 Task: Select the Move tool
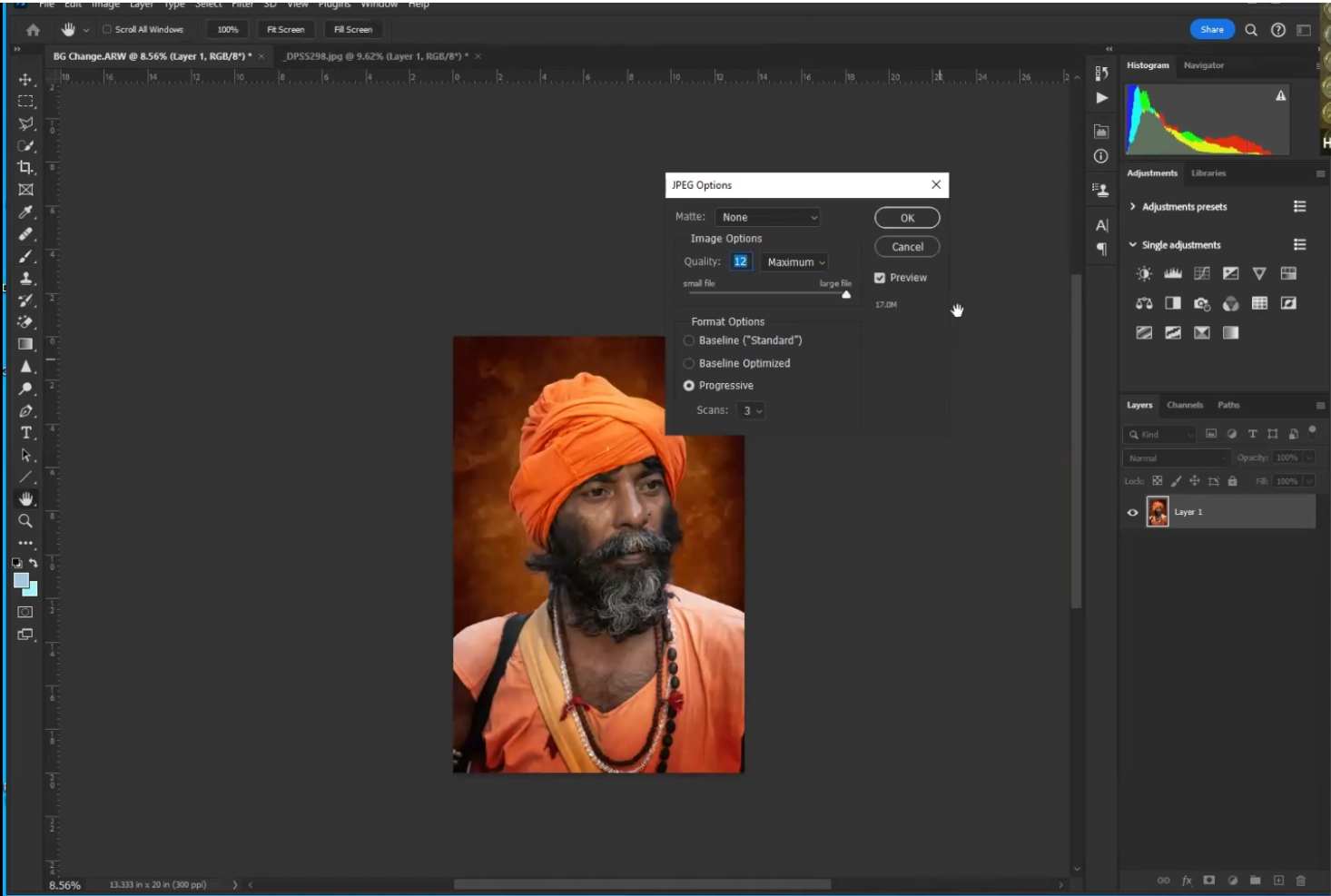[25, 80]
